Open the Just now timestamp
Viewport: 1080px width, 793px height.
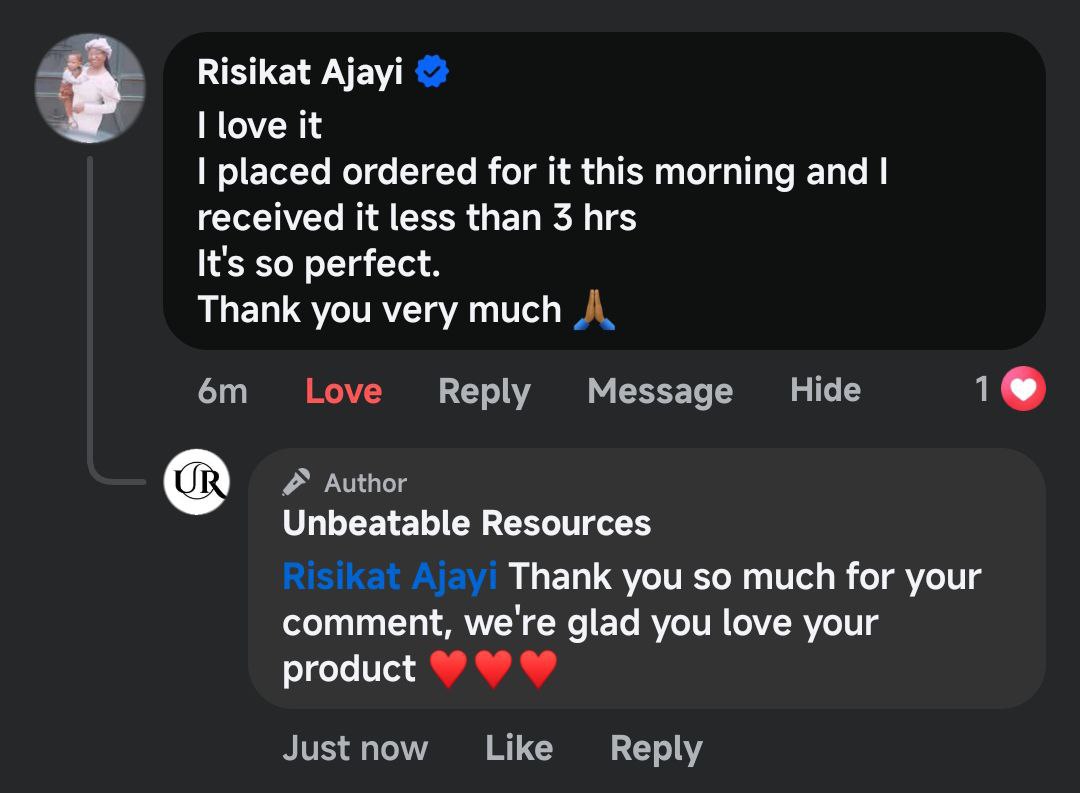[355, 748]
